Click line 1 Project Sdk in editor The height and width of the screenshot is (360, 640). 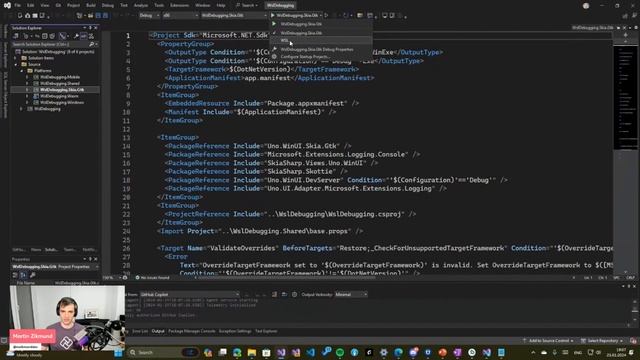209,35
